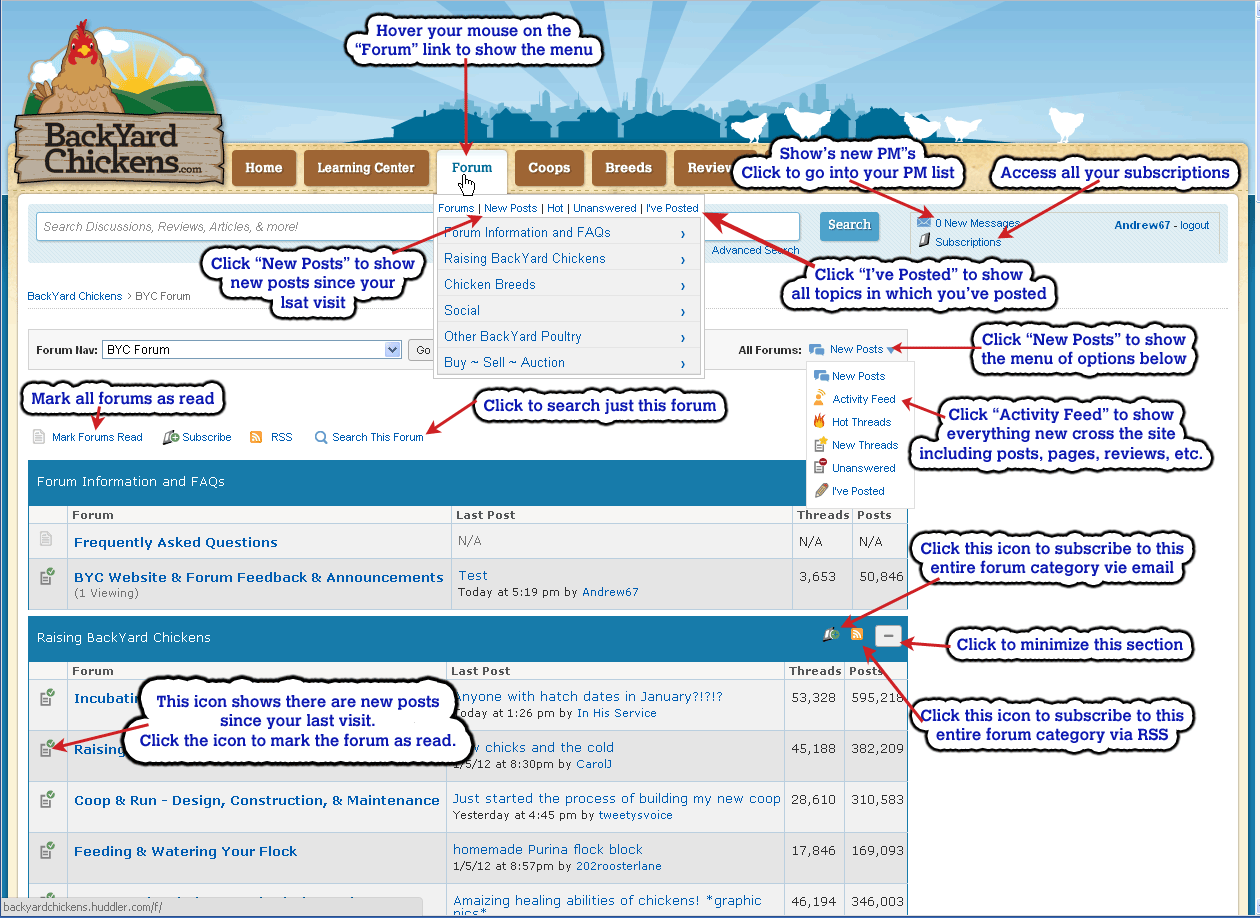The height and width of the screenshot is (918, 1260).
Task: Click the pencil icon for I've Posted
Action: [x=821, y=491]
